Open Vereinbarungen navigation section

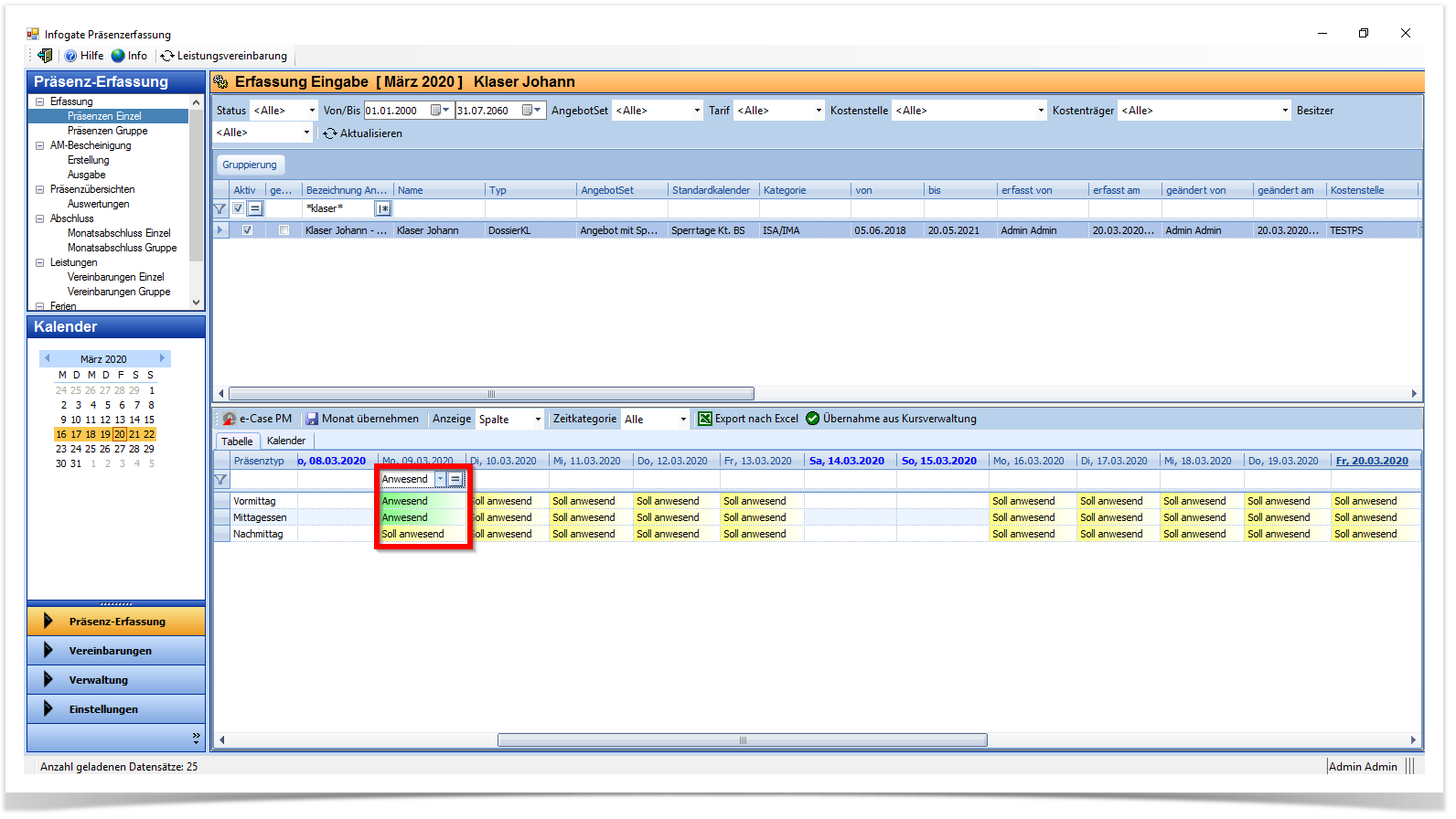pyautogui.click(x=116, y=651)
